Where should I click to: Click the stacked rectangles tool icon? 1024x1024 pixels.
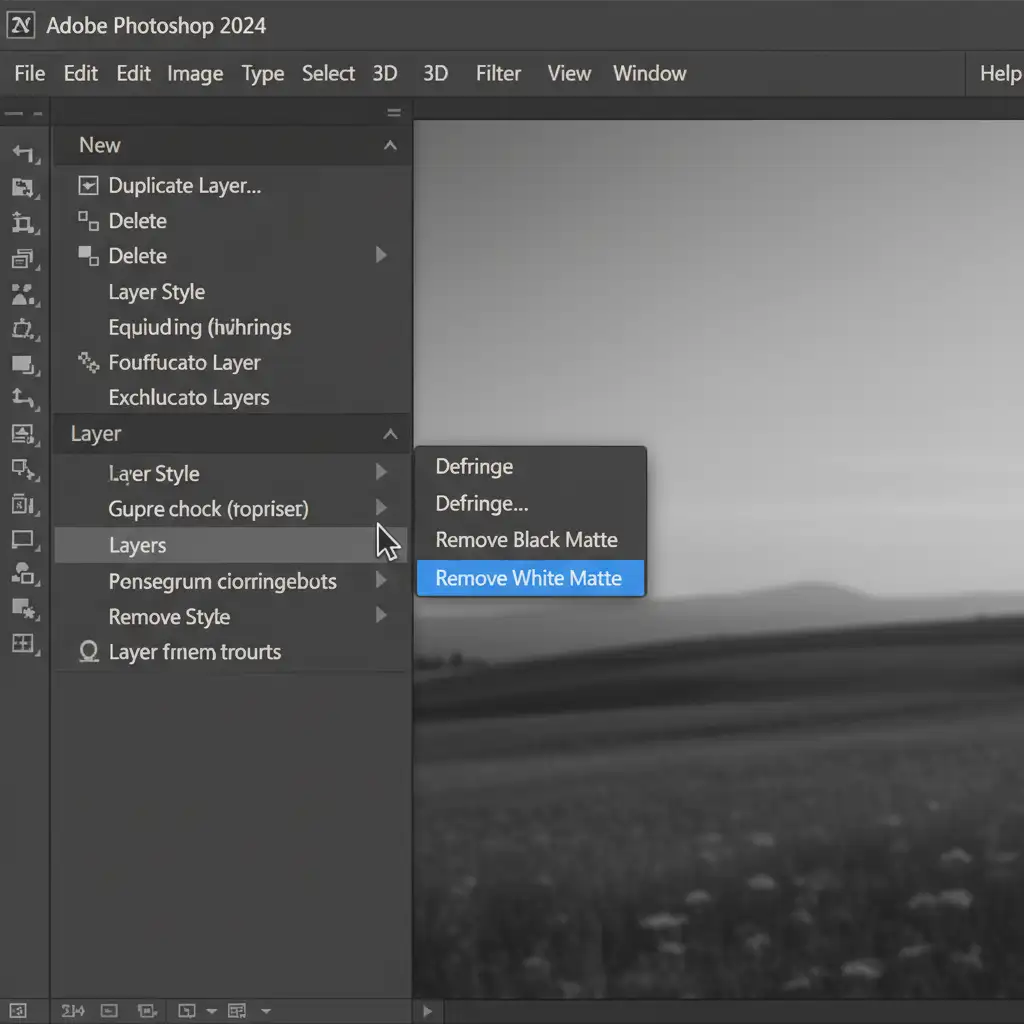[22, 260]
